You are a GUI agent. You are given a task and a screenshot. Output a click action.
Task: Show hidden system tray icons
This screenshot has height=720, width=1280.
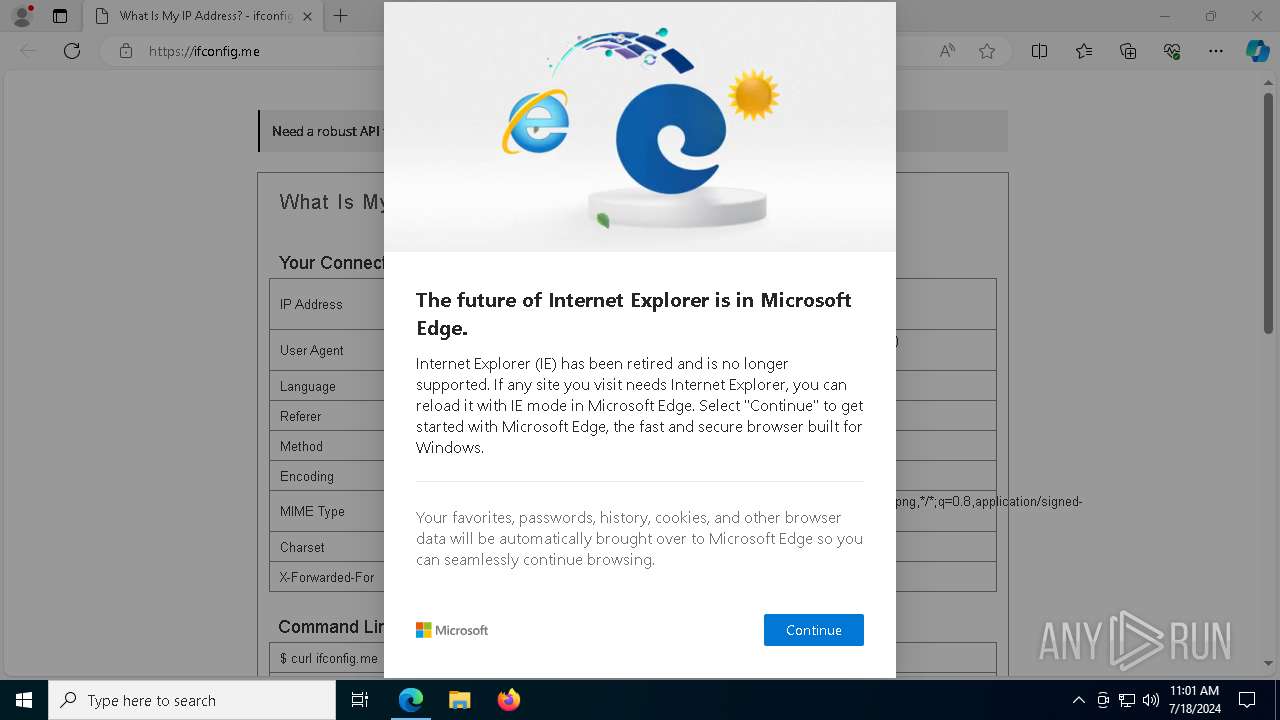[1078, 700]
